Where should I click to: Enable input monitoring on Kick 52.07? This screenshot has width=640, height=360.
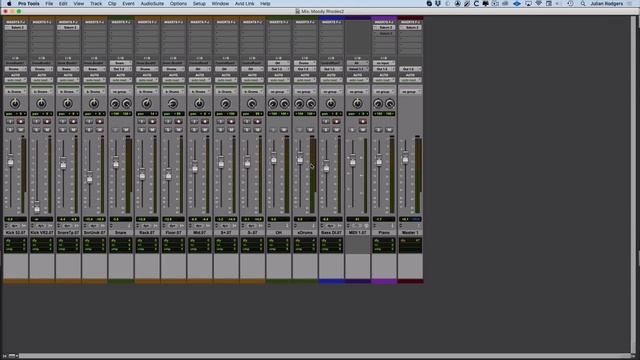click(10, 122)
